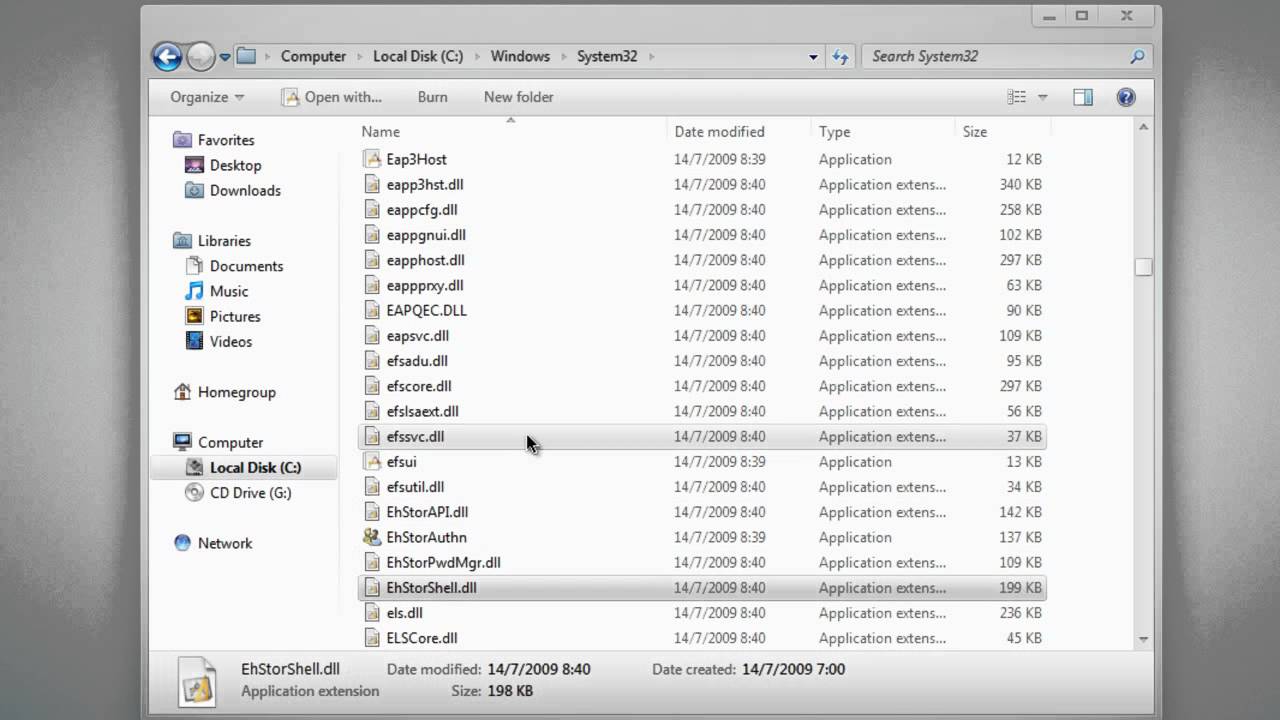Screen dimensions: 1280x720
Task: Click the EhStorAPI.dll file icon
Action: click(x=372, y=512)
